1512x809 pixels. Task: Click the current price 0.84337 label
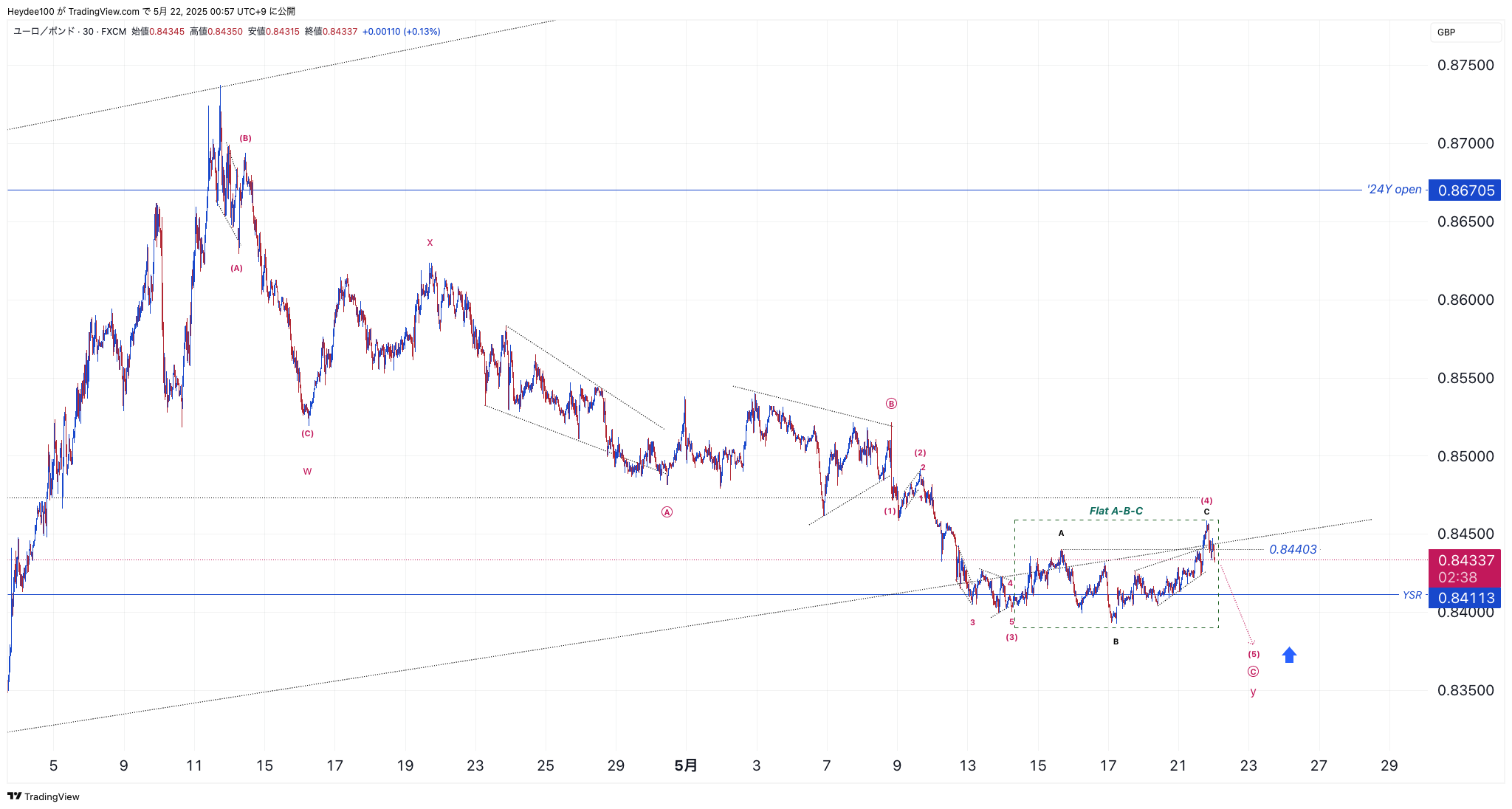pos(1465,568)
